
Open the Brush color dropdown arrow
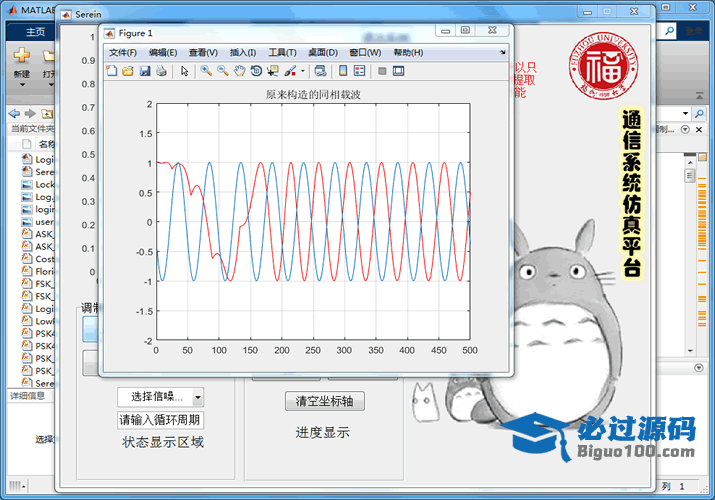pyautogui.click(x=302, y=71)
